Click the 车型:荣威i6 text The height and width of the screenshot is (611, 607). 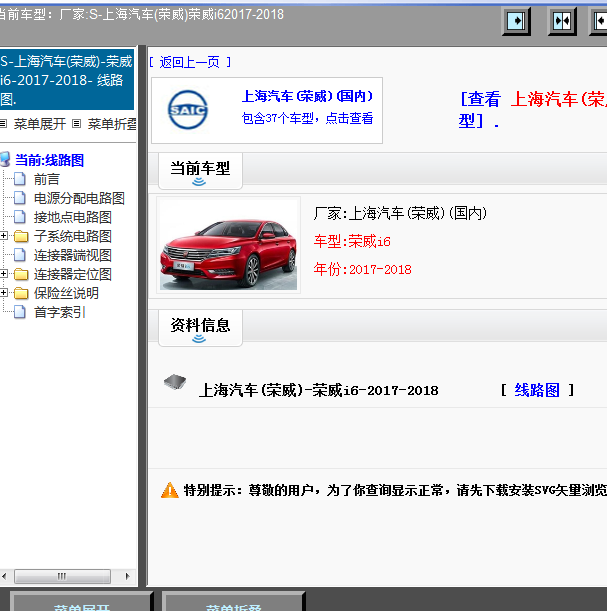352,241
